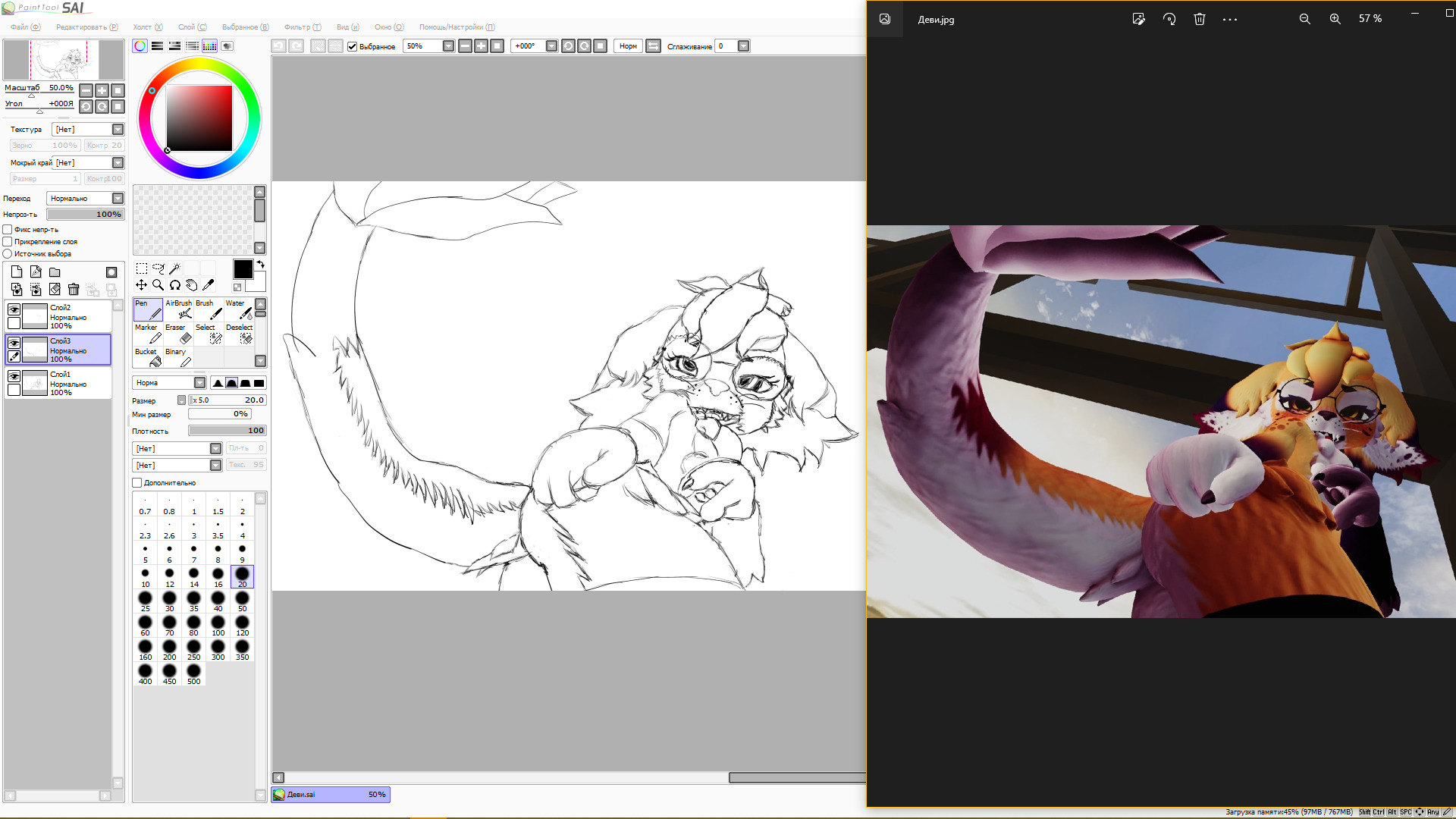Expand the Текстура dropdown
1456x819 pixels.
pyautogui.click(x=118, y=130)
